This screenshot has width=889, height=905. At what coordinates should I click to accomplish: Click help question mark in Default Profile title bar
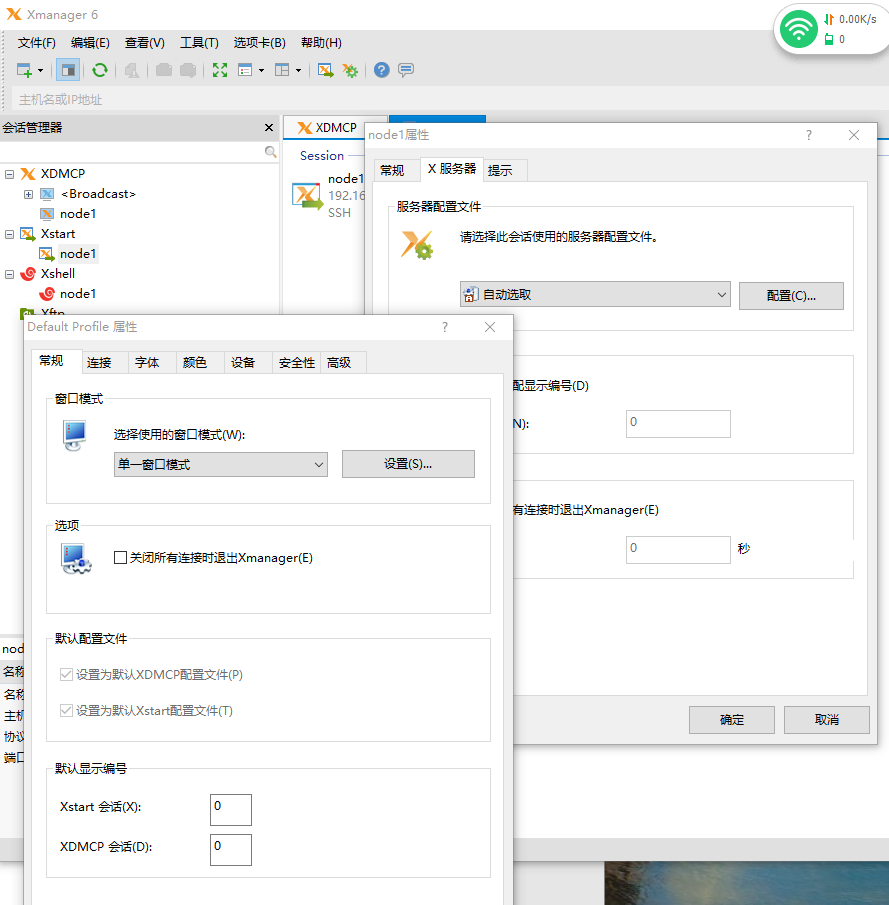pos(445,327)
